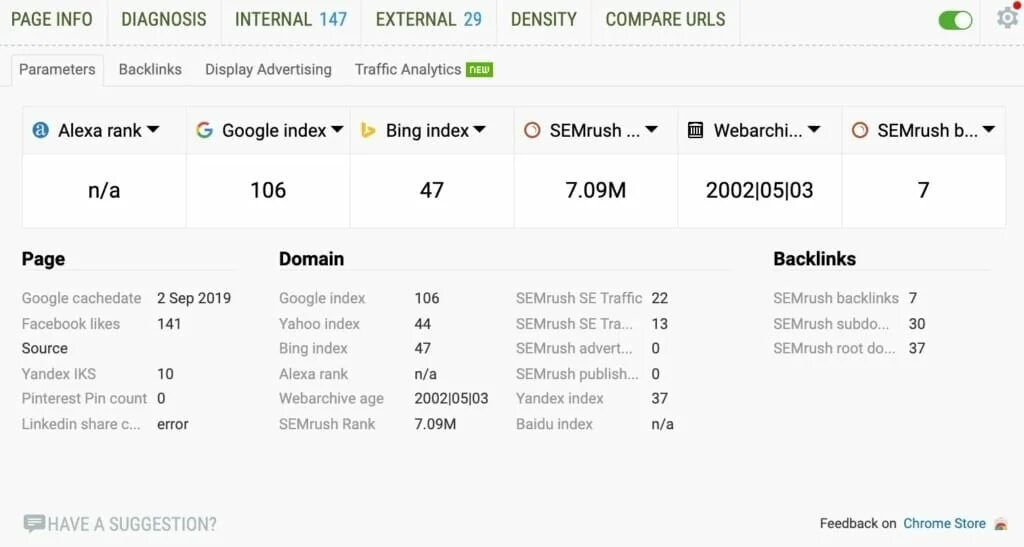The width and height of the screenshot is (1024, 547).
Task: Click the Chrome Store icon at bottom right
Action: [x=1000, y=524]
